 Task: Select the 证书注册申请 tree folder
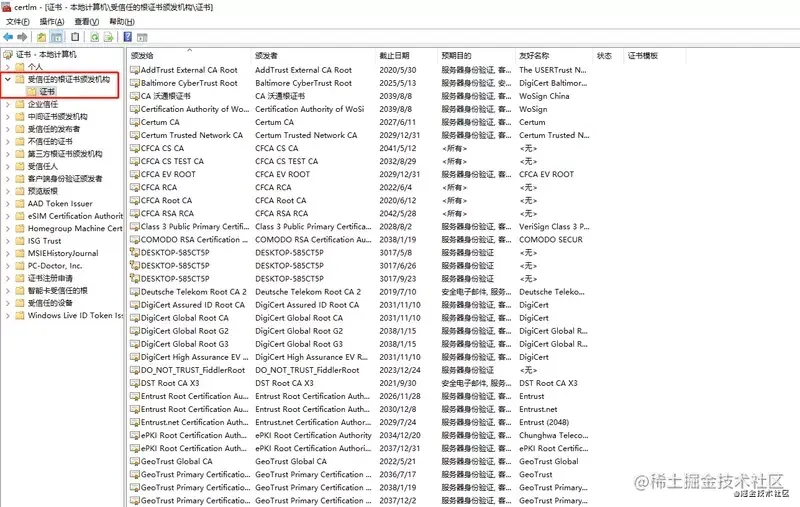50,278
